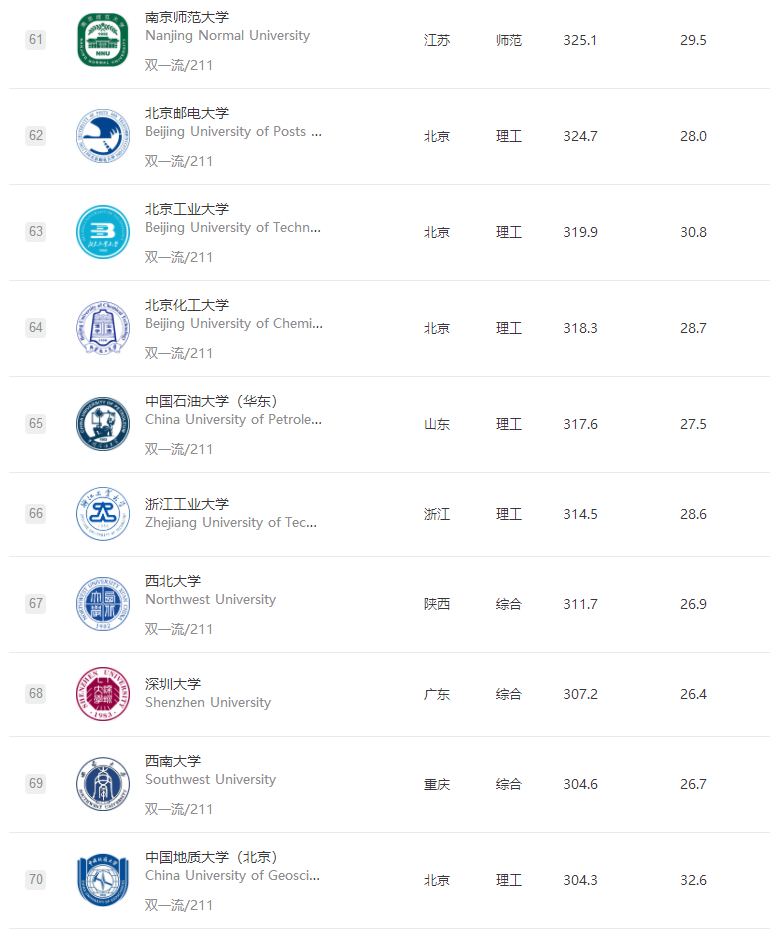
Task: Open the 南京师范大学 name link
Action: pos(187,17)
